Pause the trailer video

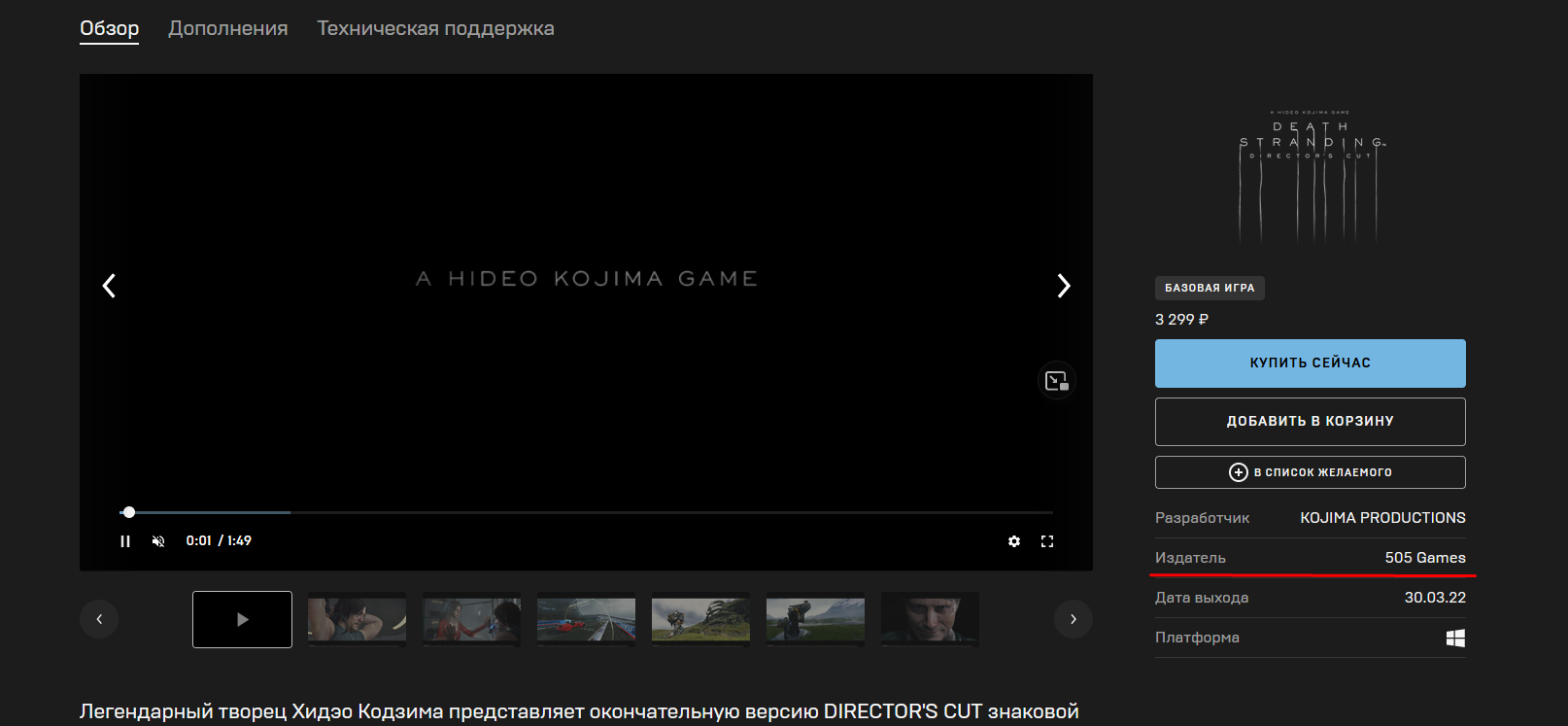pyautogui.click(x=125, y=541)
